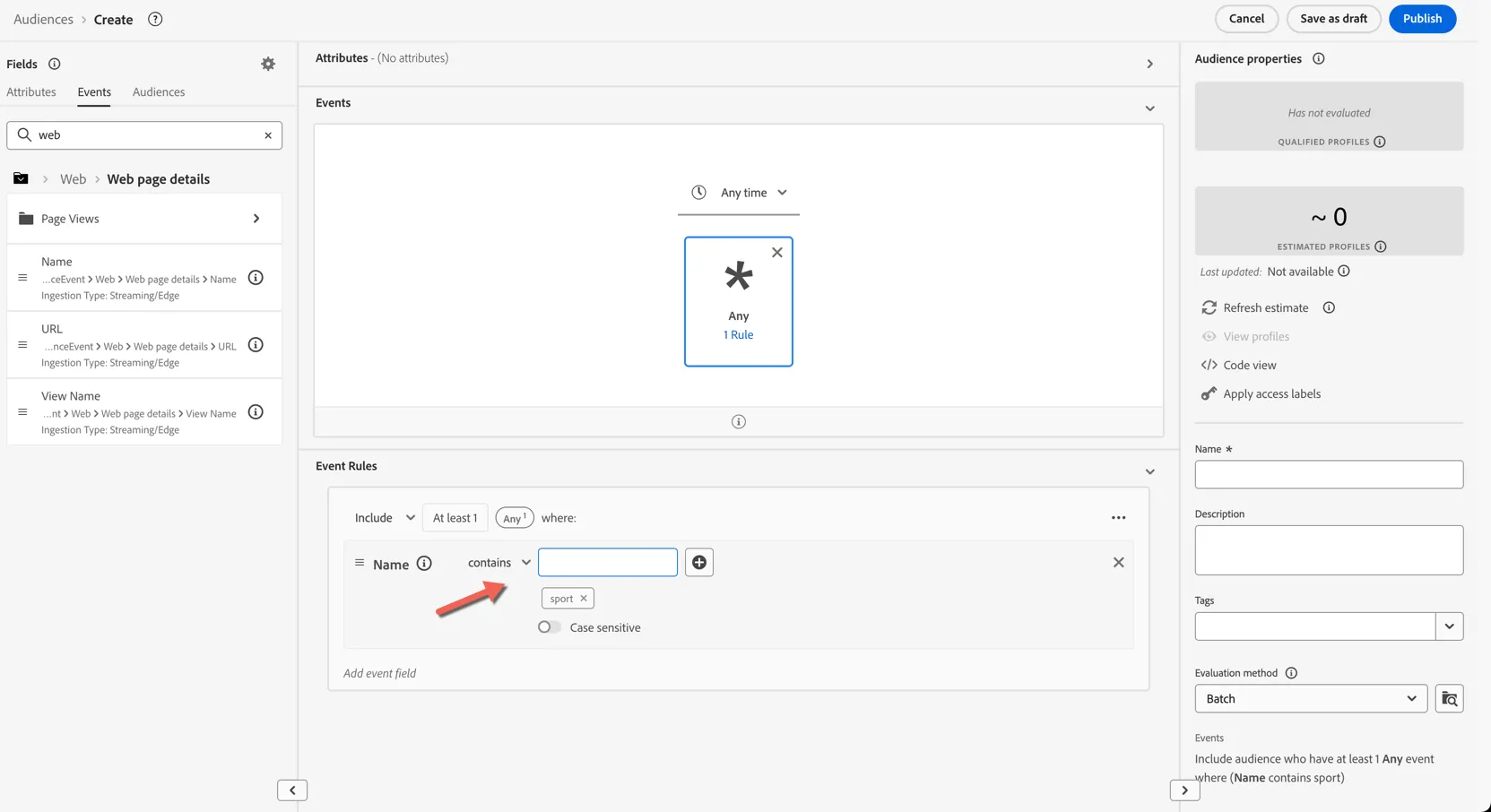Click Refresh estimate info icon
Screen dimensions: 1491x812
click(1329, 307)
